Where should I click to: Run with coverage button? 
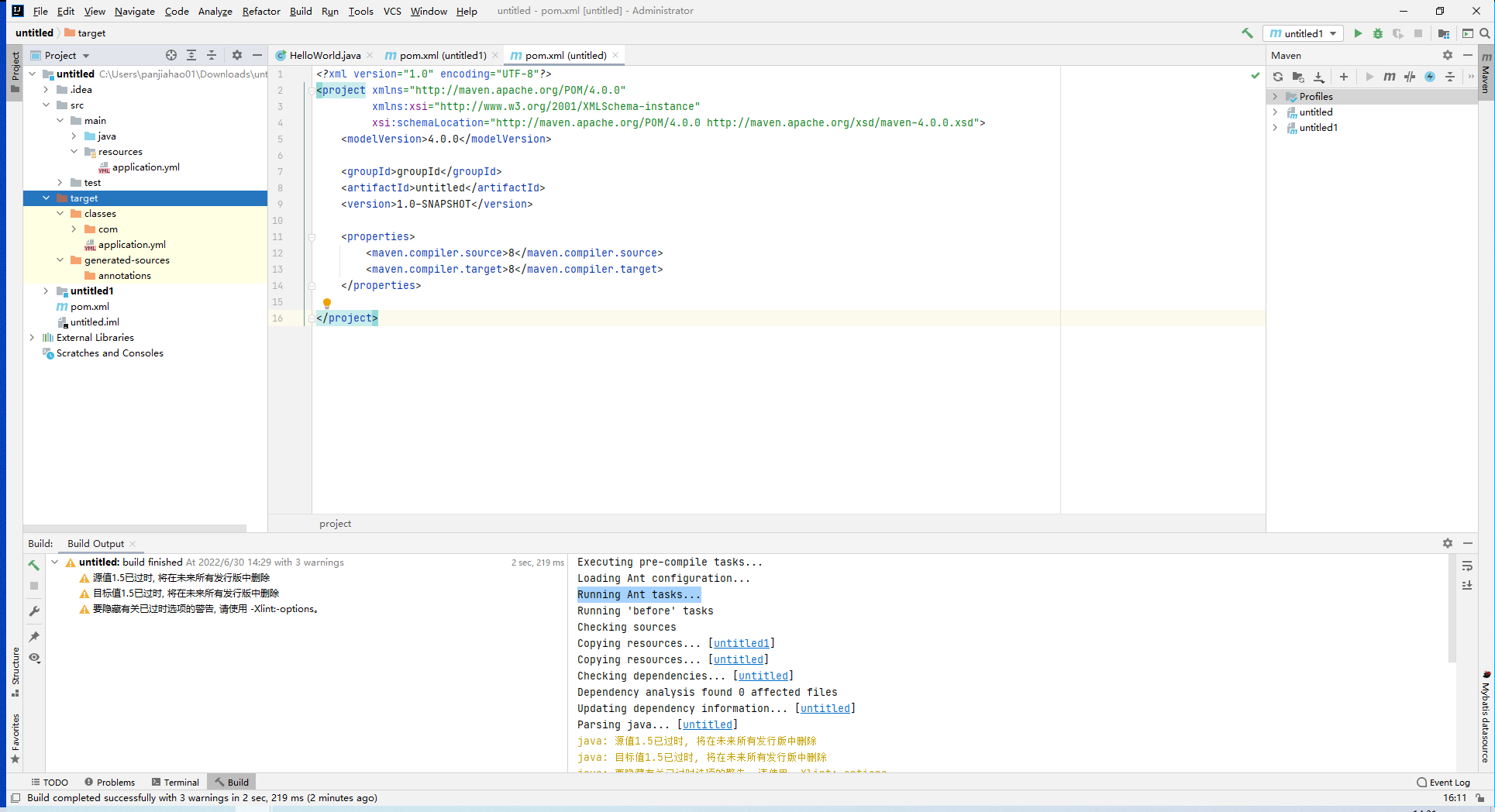[1398, 33]
